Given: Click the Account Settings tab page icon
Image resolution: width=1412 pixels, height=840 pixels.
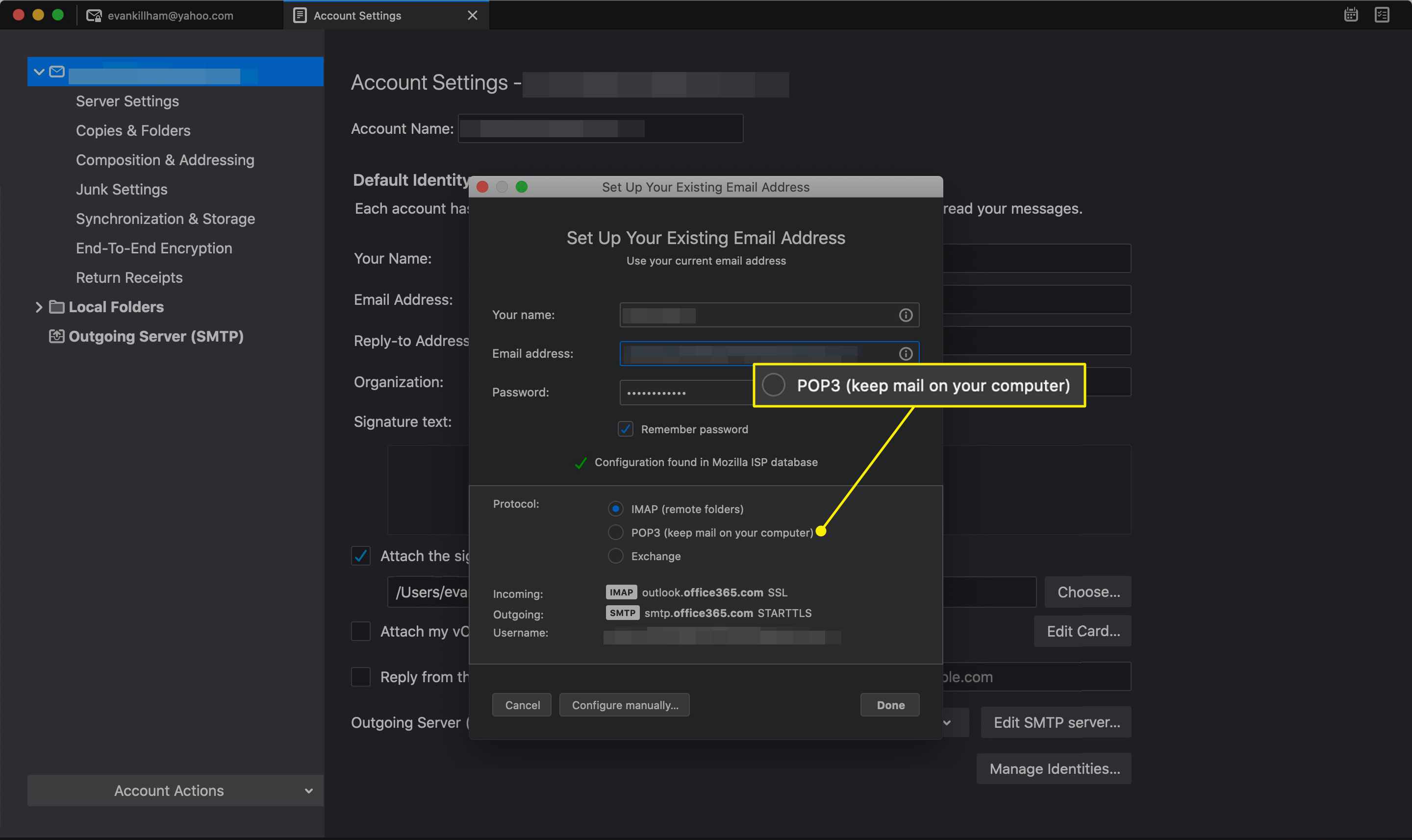Looking at the screenshot, I should (300, 15).
